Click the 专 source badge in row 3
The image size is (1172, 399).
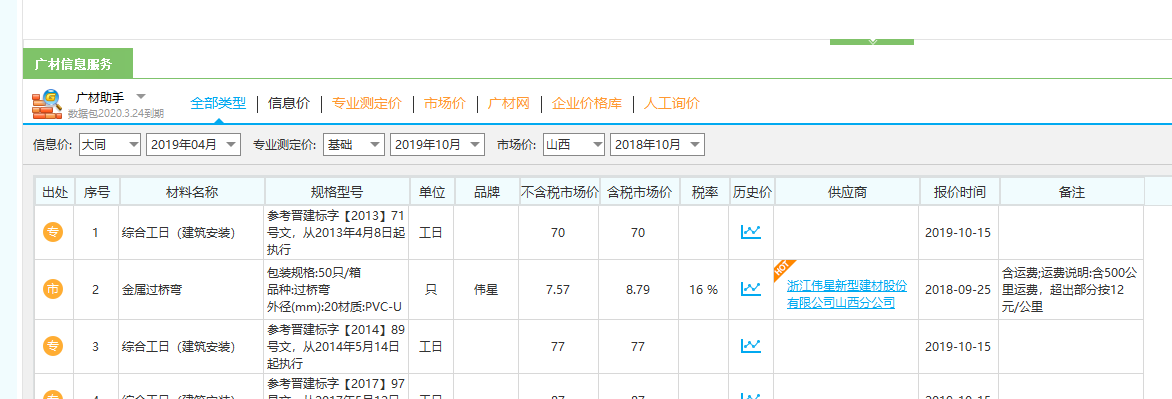coord(53,346)
